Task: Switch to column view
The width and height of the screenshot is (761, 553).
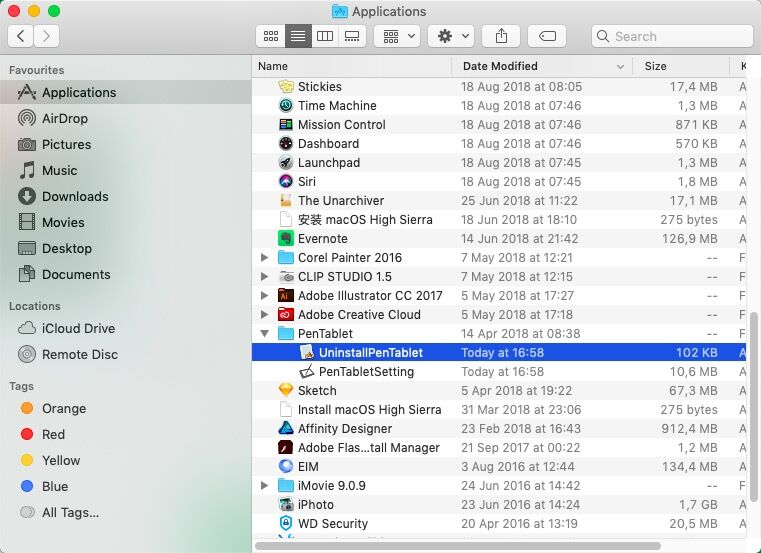Action: (325, 36)
